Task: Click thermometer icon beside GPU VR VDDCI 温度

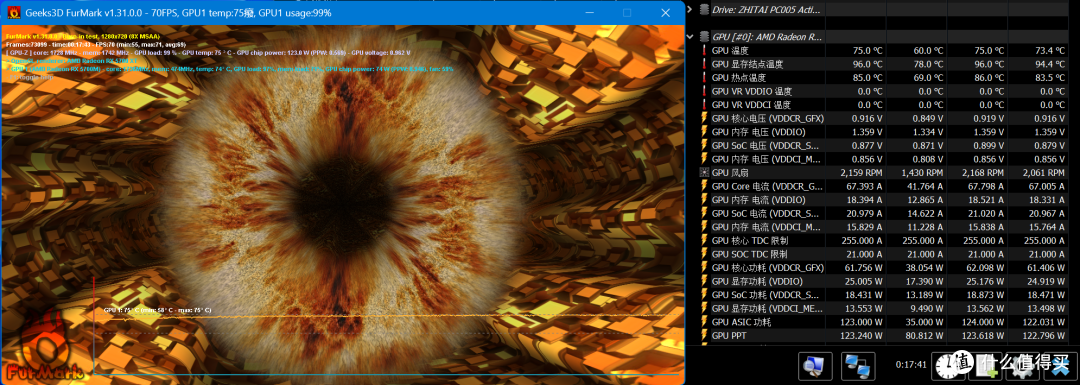Action: click(705, 105)
